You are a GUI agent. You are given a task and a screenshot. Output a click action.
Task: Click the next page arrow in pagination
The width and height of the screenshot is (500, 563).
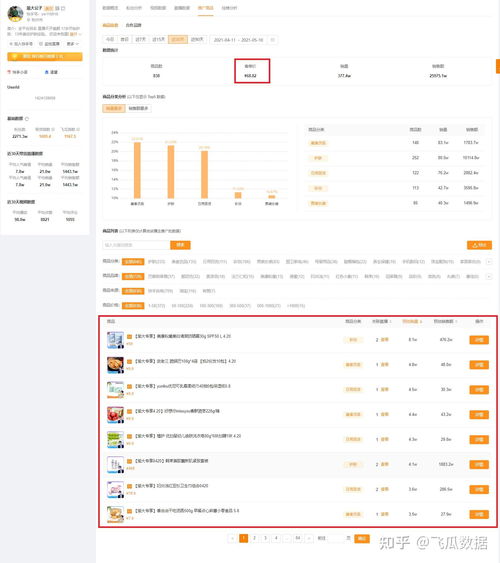tap(309, 538)
